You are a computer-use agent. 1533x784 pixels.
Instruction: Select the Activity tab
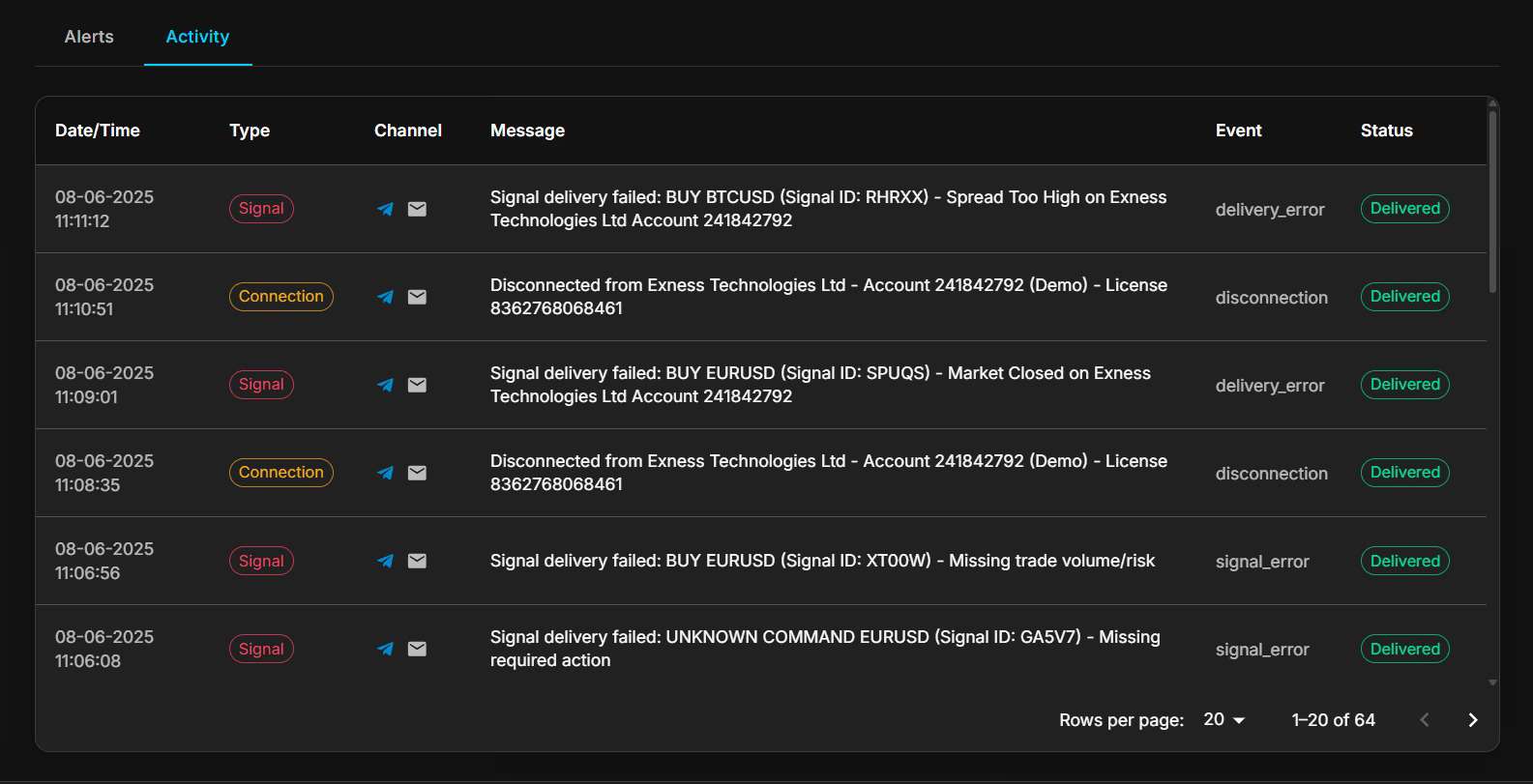197,37
